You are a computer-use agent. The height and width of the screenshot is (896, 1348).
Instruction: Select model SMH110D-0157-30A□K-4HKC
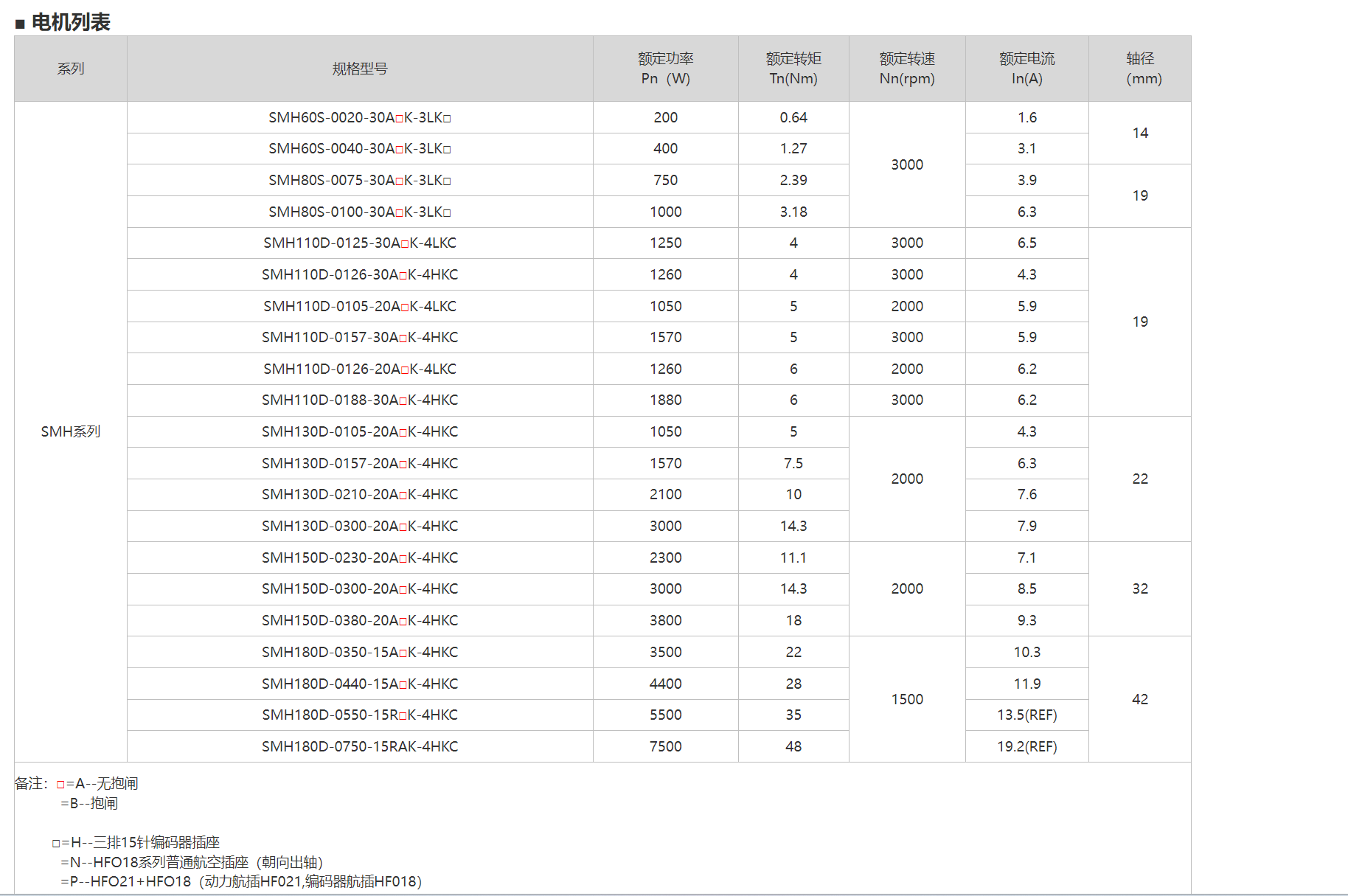pyautogui.click(x=360, y=337)
